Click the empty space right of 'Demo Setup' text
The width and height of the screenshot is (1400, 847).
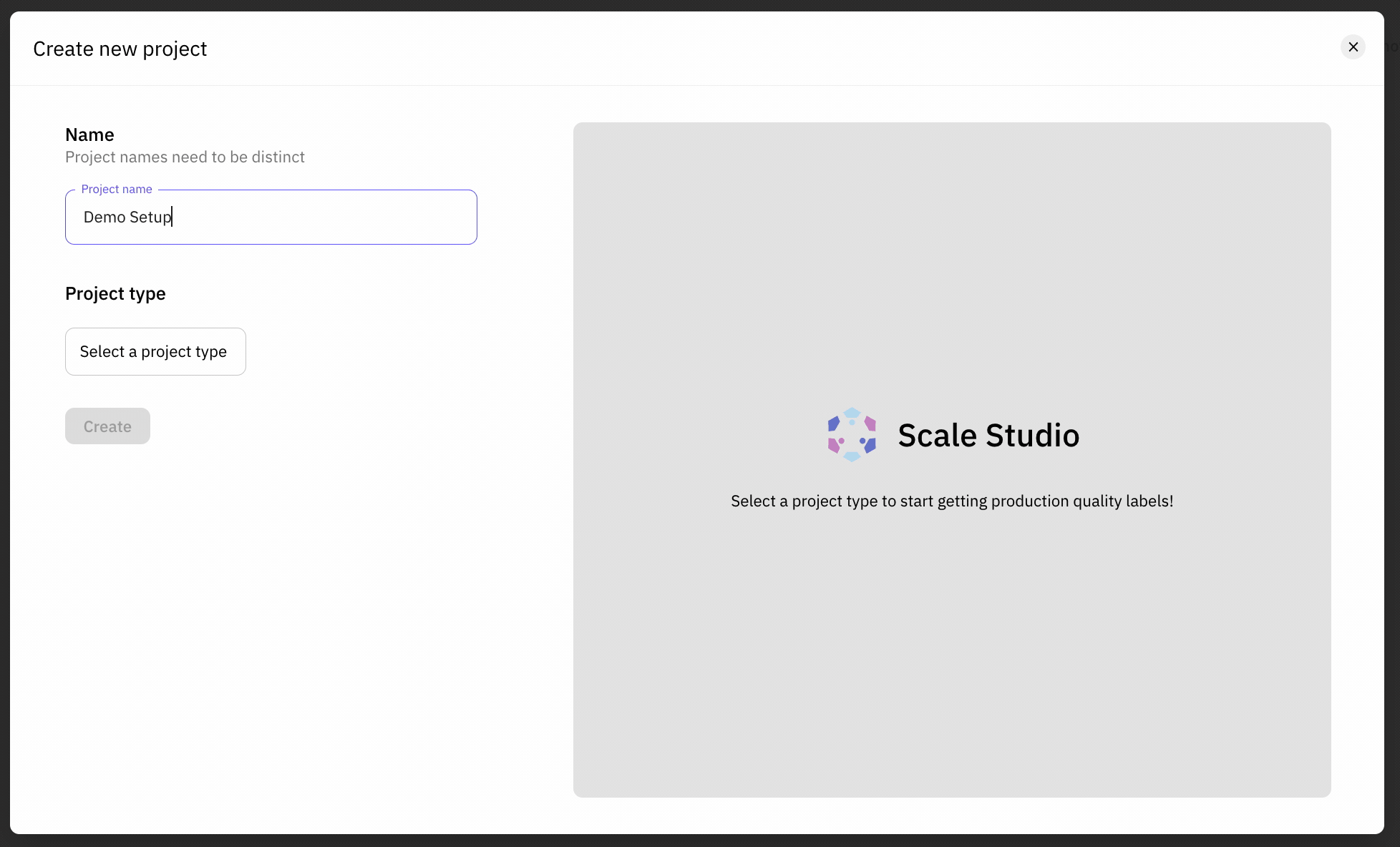click(322, 217)
